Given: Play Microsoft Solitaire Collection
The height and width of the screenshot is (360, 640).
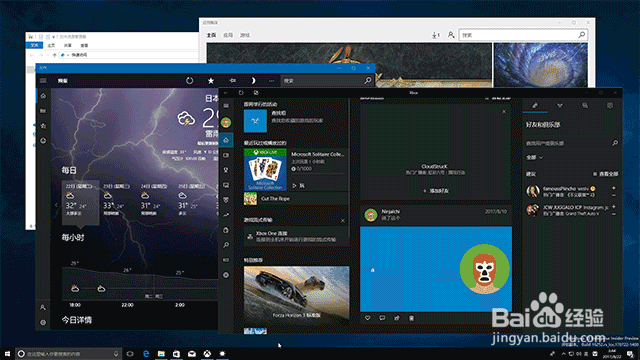Looking at the screenshot, I should point(298,186).
